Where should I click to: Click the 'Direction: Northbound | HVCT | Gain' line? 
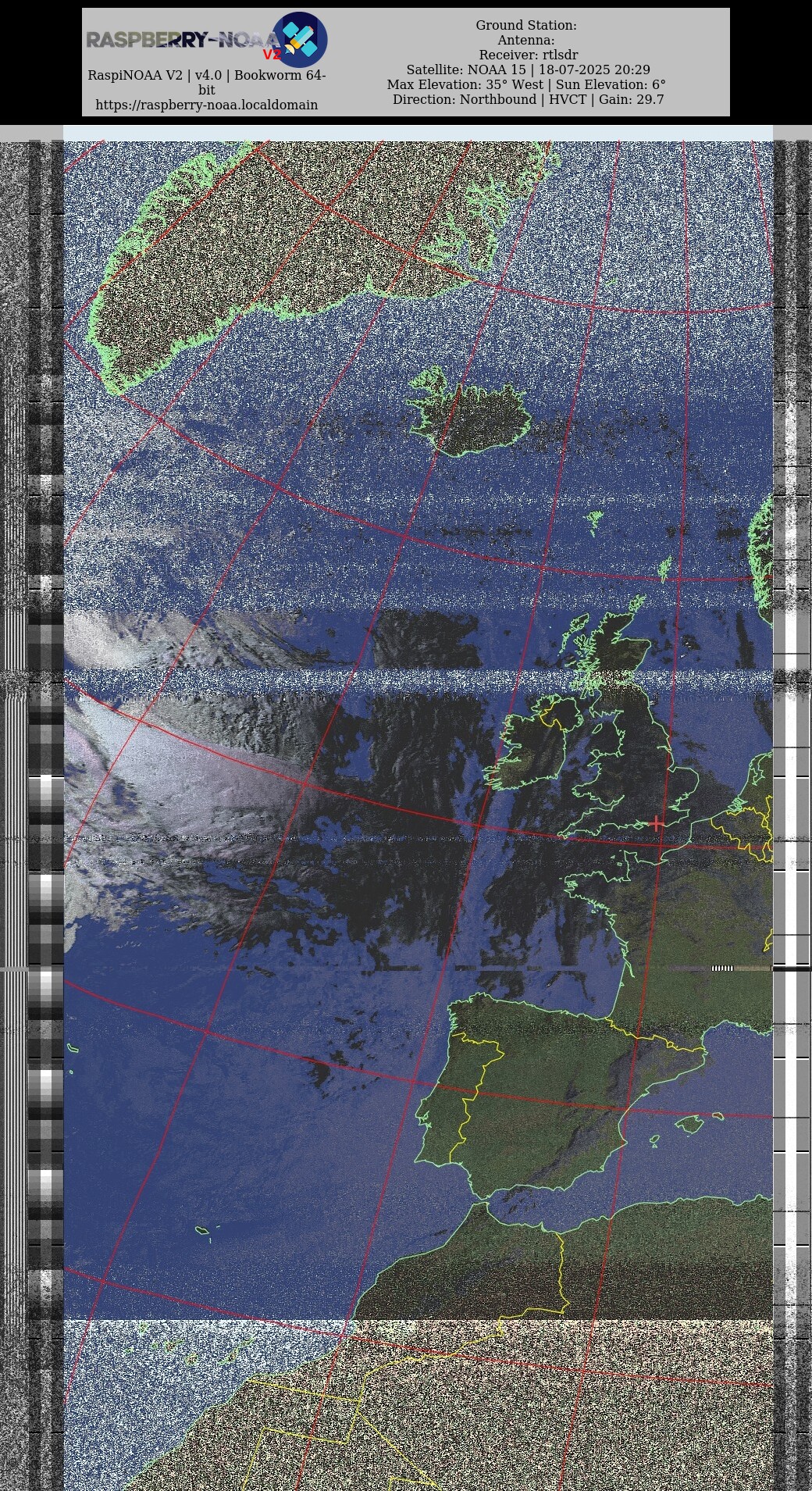pyautogui.click(x=528, y=100)
